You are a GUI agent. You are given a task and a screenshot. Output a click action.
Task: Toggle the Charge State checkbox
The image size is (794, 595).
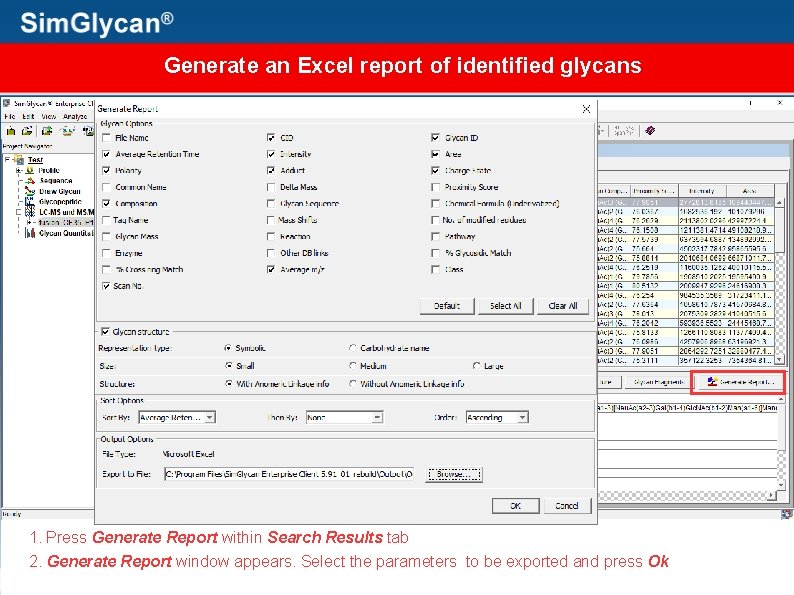435,171
